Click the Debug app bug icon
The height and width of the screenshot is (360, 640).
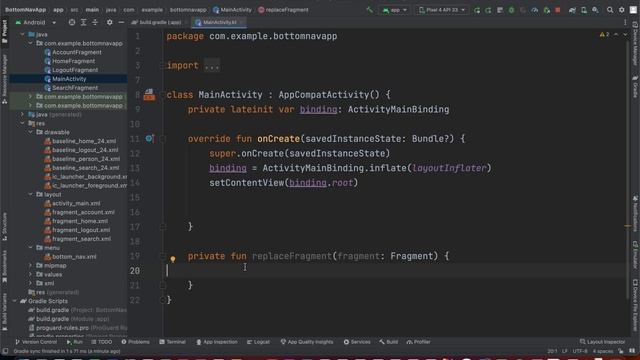pyautogui.click(x=511, y=10)
